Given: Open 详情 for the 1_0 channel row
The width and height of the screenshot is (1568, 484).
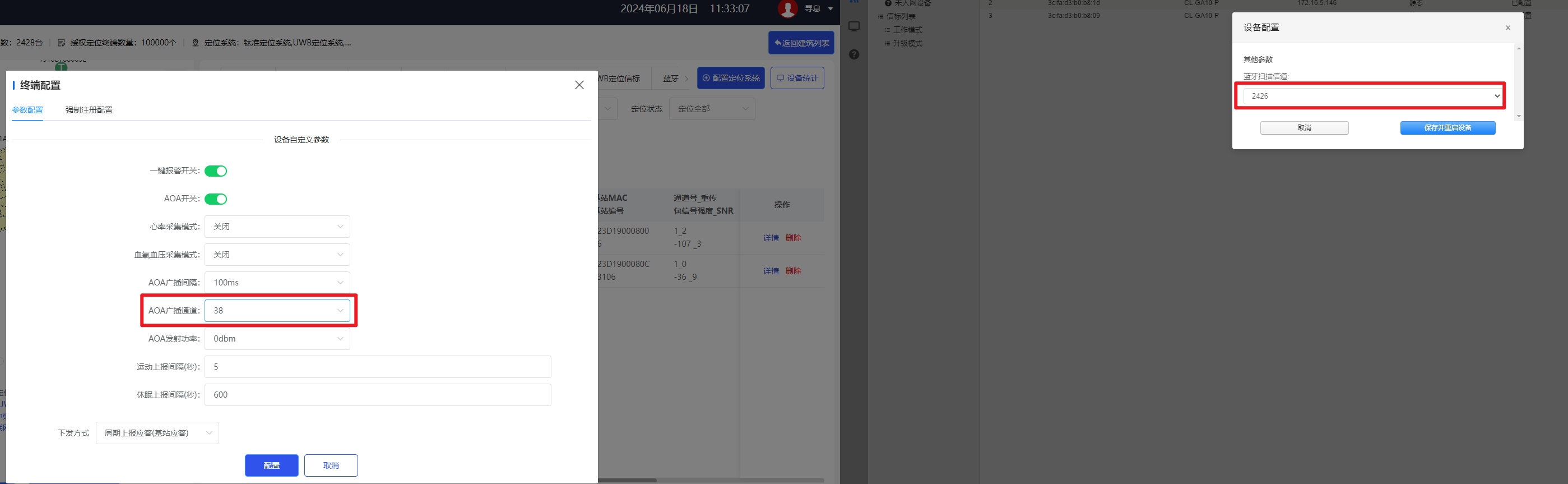Looking at the screenshot, I should pos(771,271).
